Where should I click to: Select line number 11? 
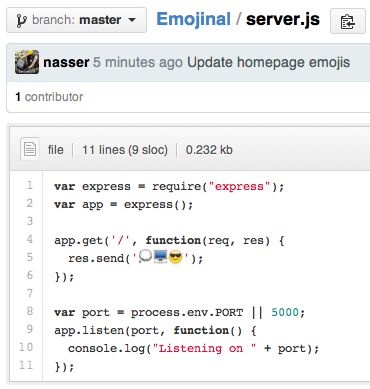click(x=26, y=365)
